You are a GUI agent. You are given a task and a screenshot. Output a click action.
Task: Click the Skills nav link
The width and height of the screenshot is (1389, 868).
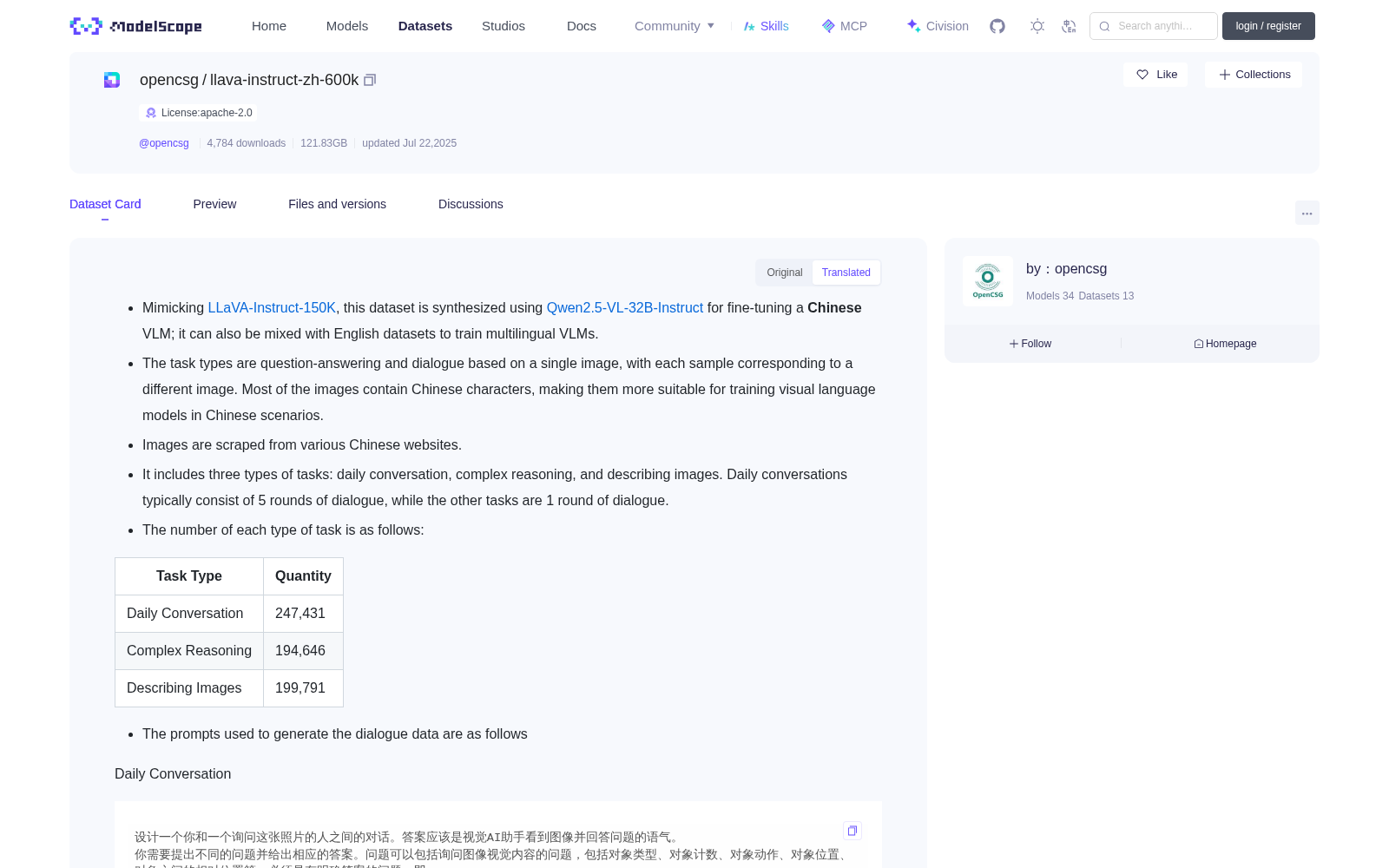(766, 26)
